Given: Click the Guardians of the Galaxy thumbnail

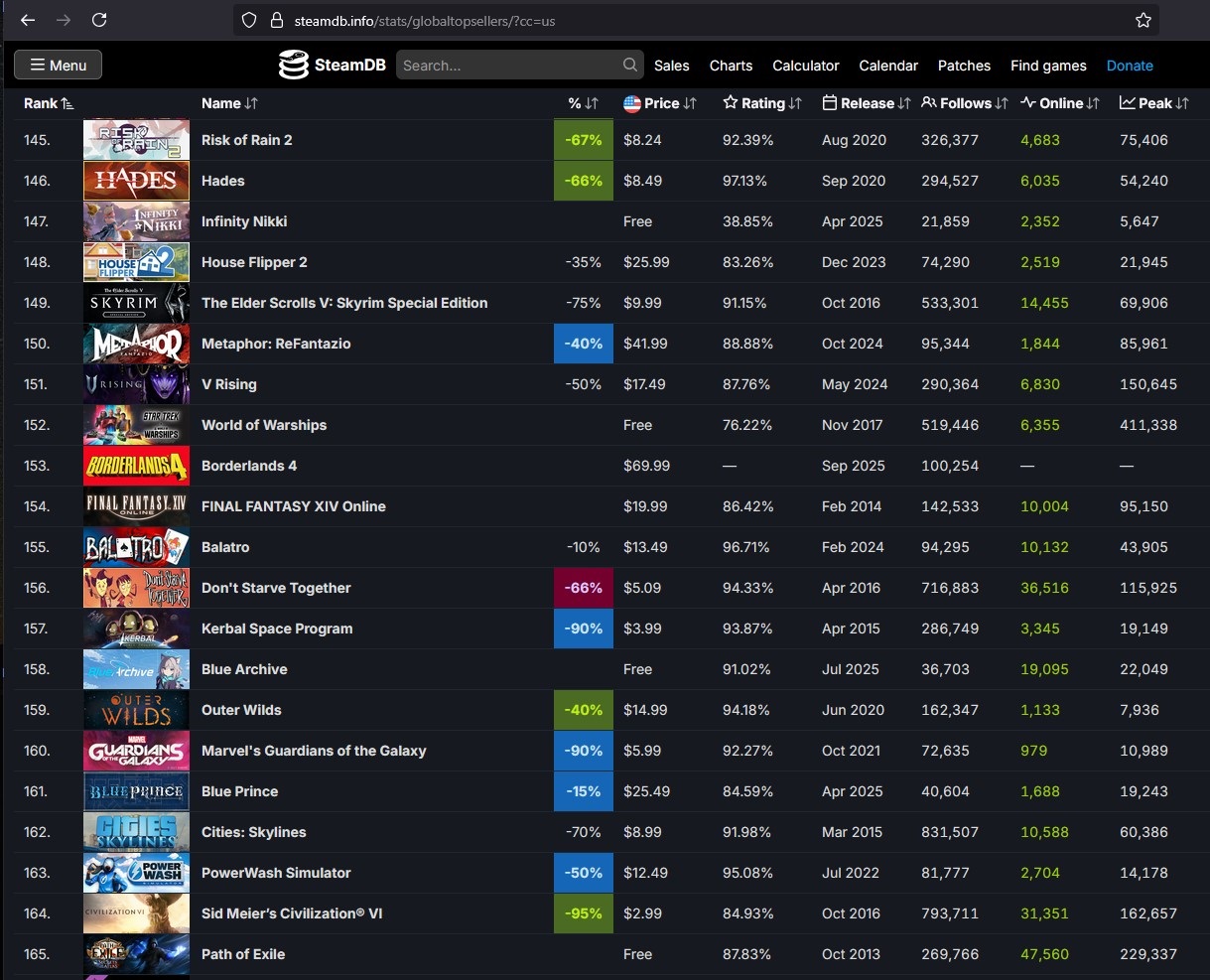Looking at the screenshot, I should click(x=136, y=751).
